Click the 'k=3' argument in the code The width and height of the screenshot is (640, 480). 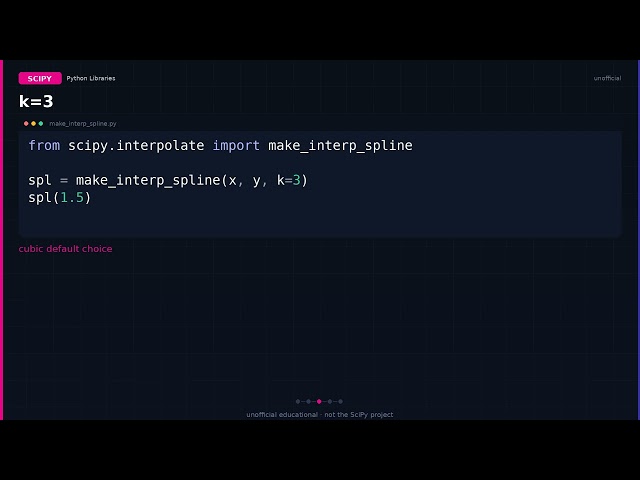click(x=288, y=180)
